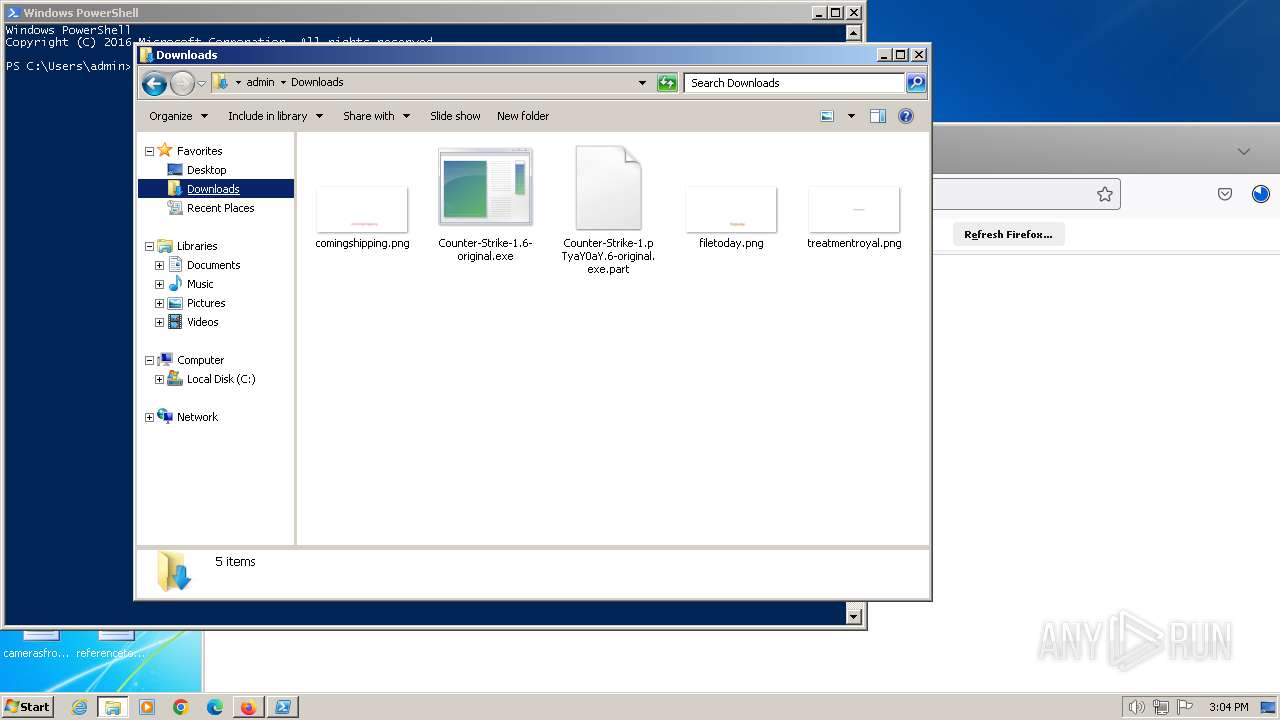The height and width of the screenshot is (720, 1280).
Task: Open Include in library menu
Action: tap(276, 116)
